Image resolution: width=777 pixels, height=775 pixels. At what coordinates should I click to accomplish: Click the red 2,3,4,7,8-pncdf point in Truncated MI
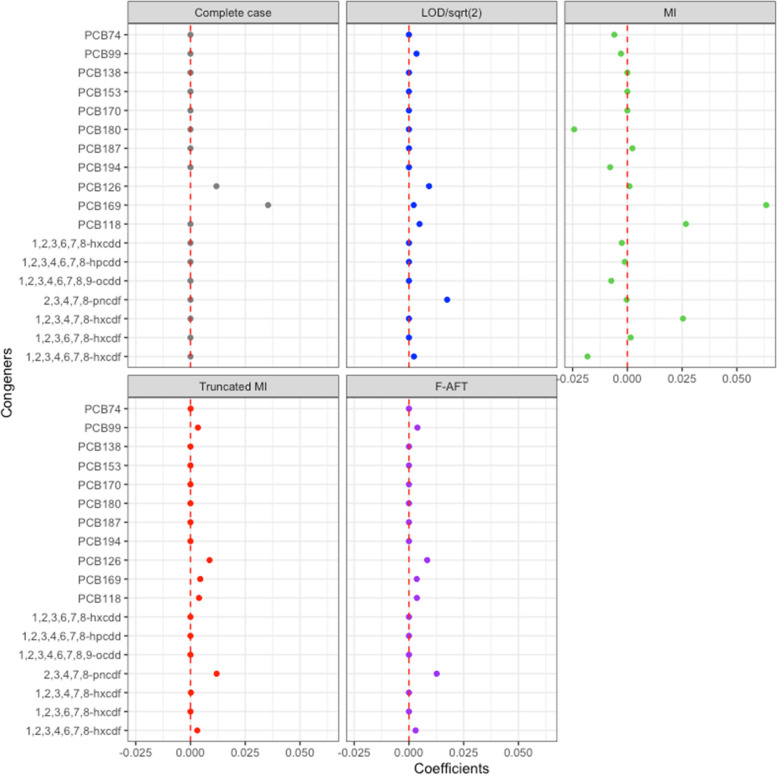216,674
